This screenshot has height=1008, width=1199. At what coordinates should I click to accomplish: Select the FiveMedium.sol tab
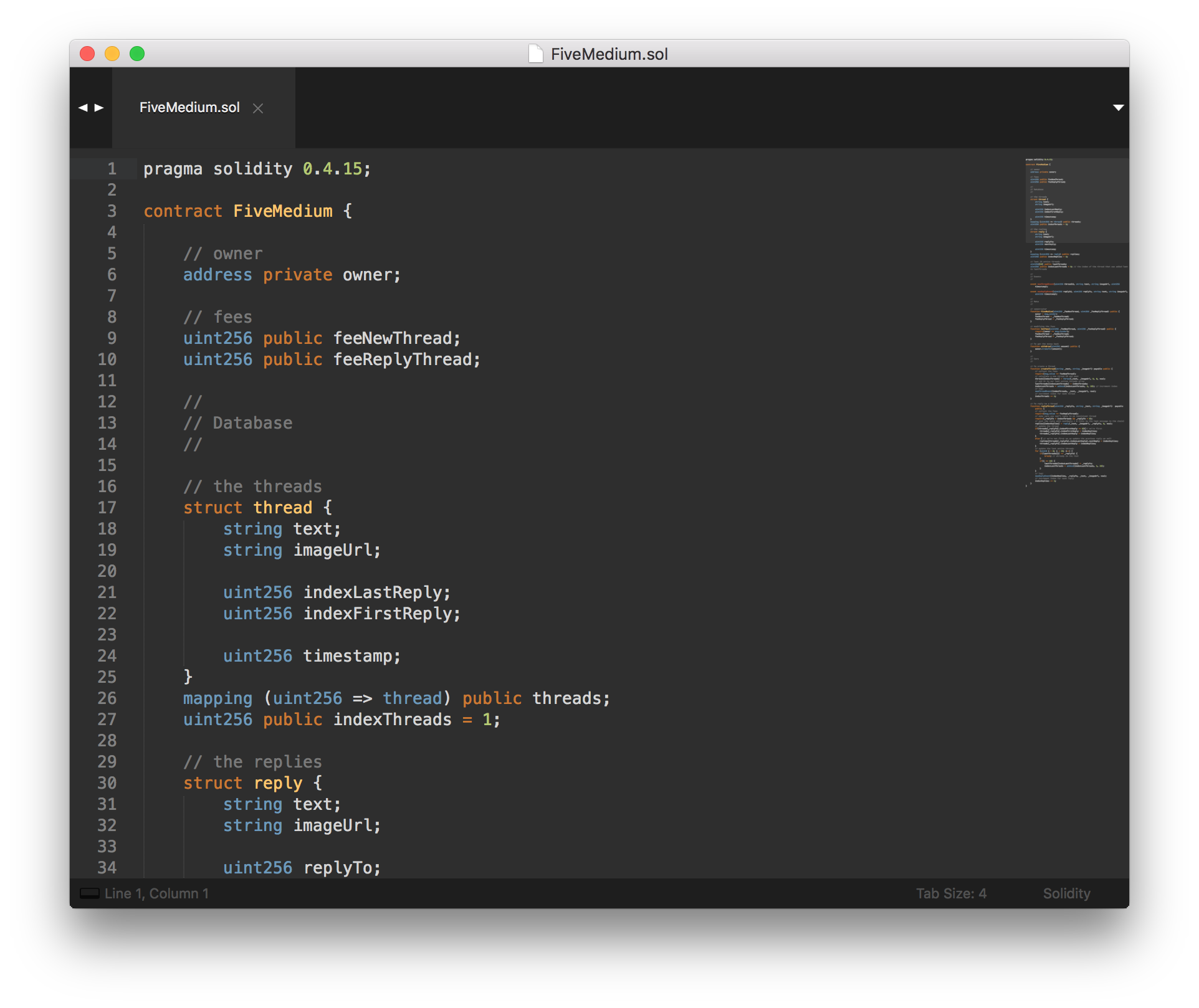189,107
